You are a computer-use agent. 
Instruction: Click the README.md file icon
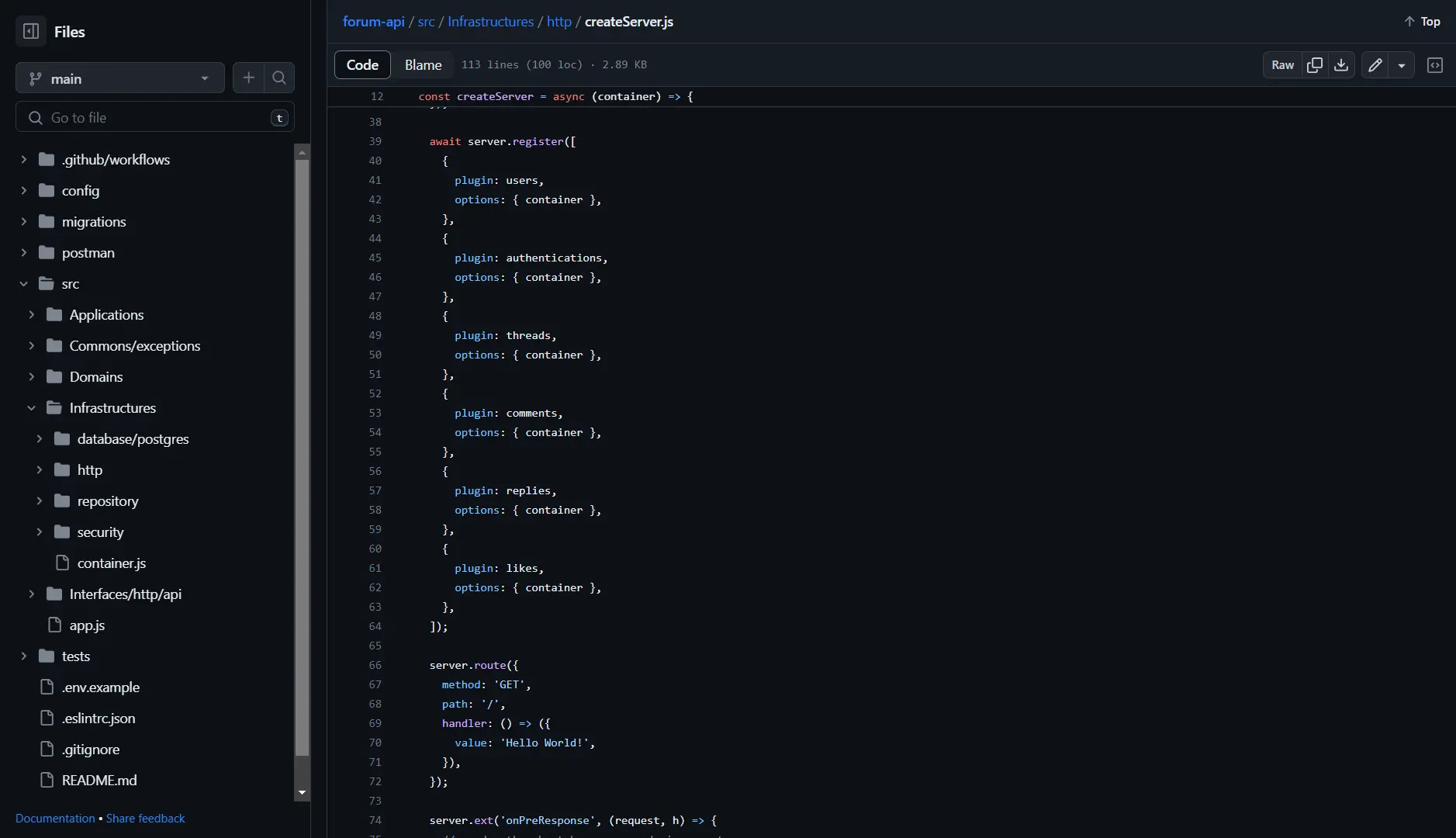(47, 780)
